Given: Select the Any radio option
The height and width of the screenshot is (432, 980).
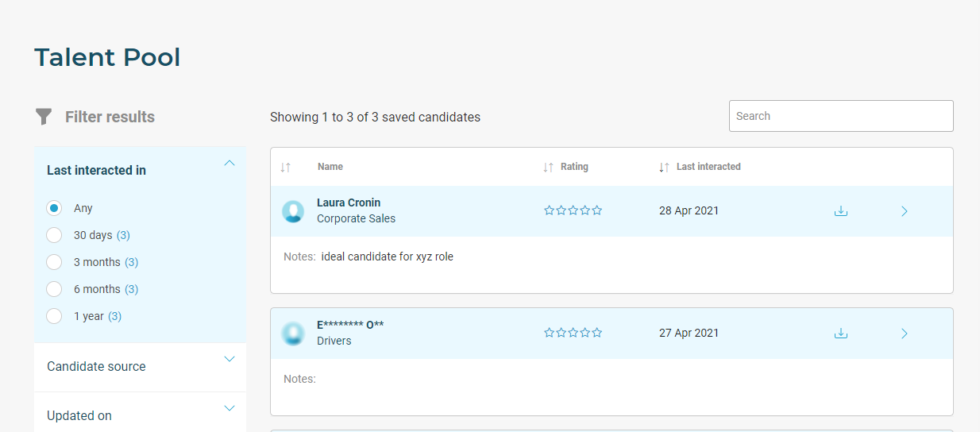Looking at the screenshot, I should (54, 208).
